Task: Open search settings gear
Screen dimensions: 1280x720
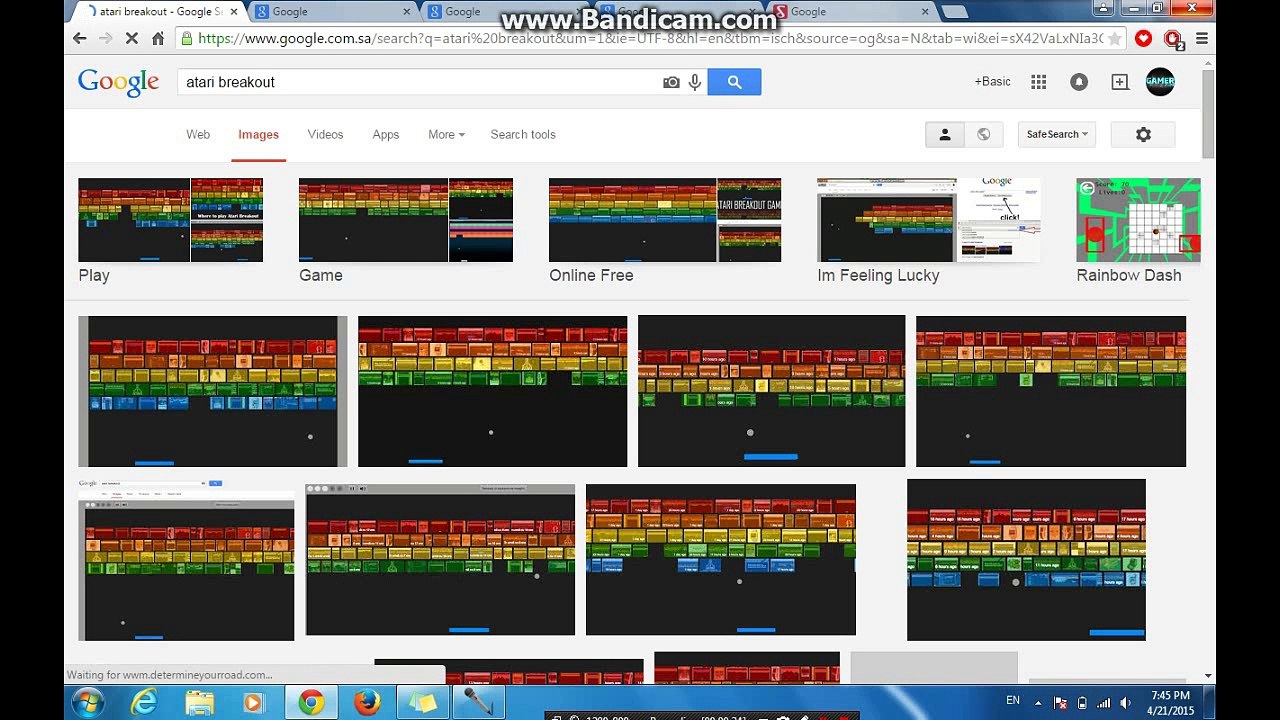Action: point(1143,134)
